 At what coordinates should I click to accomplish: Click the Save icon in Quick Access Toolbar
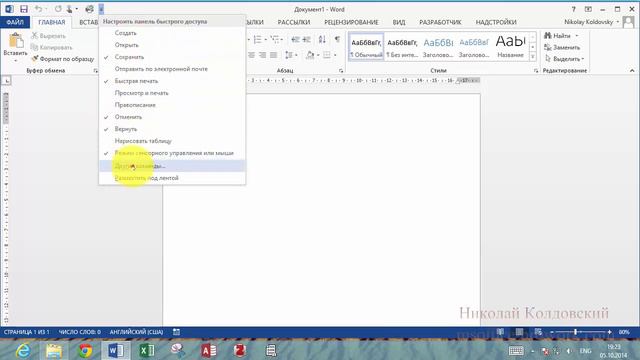coord(24,9)
